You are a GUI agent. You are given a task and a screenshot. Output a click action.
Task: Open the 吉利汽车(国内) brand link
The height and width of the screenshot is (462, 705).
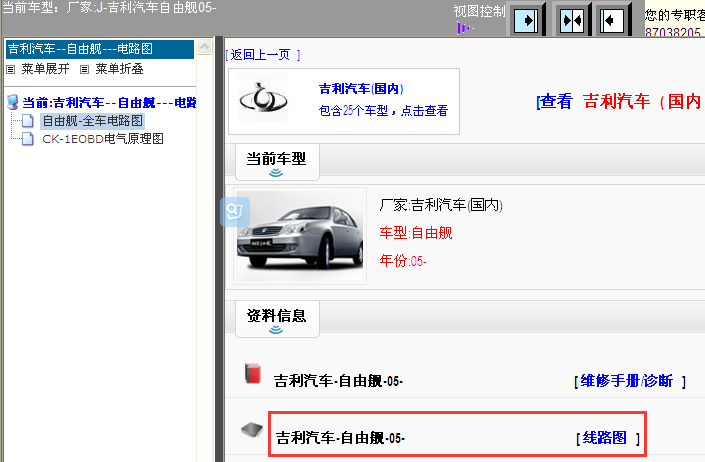pos(361,89)
